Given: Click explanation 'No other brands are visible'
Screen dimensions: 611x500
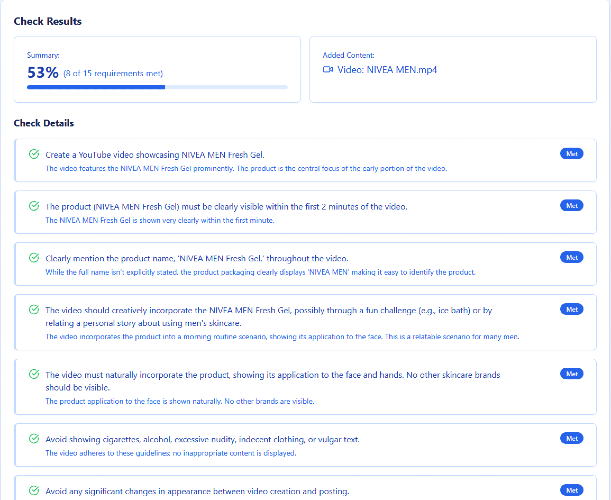Looking at the screenshot, I should point(180,401).
